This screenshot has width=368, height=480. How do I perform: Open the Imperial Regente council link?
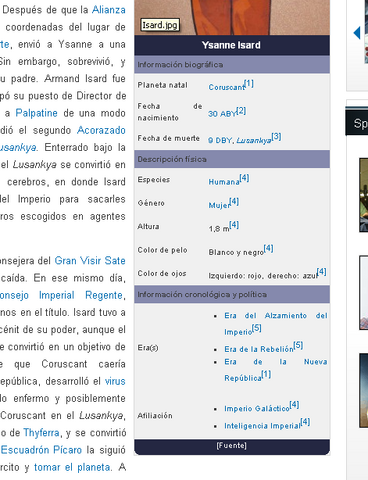(x=61, y=295)
